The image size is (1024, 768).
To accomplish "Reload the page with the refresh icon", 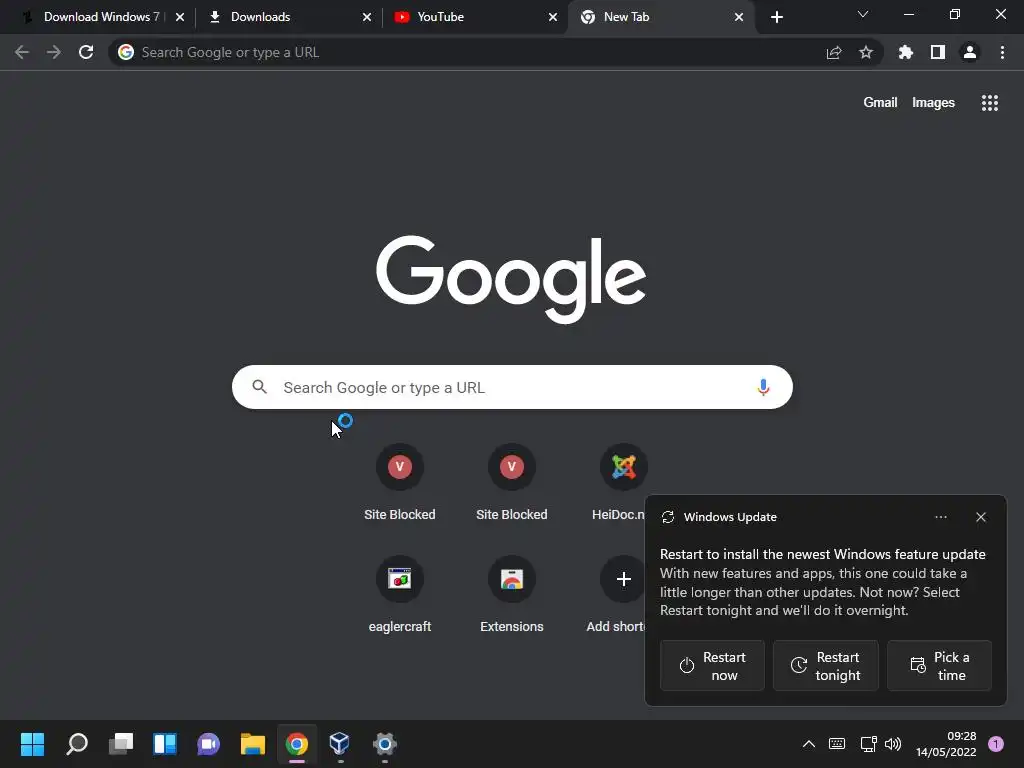I will [86, 52].
